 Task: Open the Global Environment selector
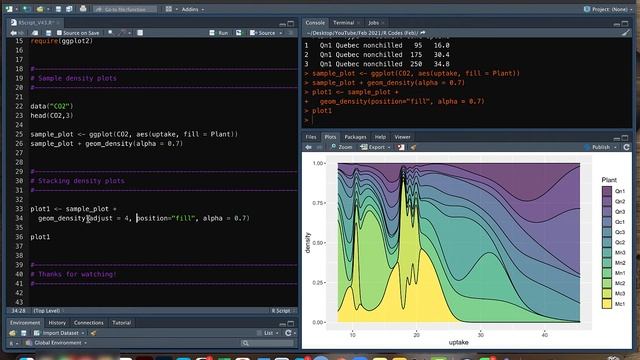pos(56,343)
